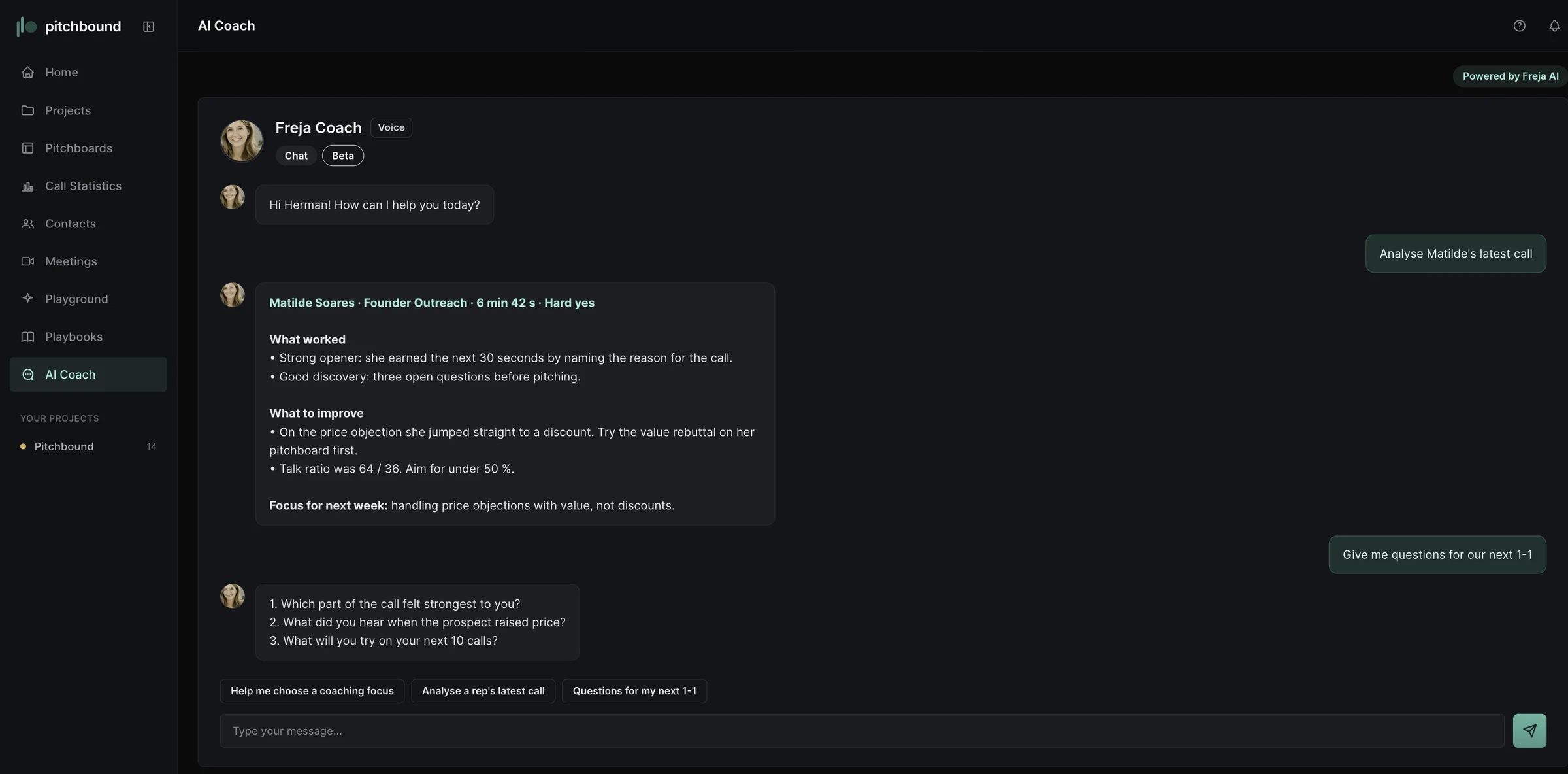Open the Pitchbound project in Your Projects
Viewport: 1568px width, 774px height.
click(x=88, y=446)
